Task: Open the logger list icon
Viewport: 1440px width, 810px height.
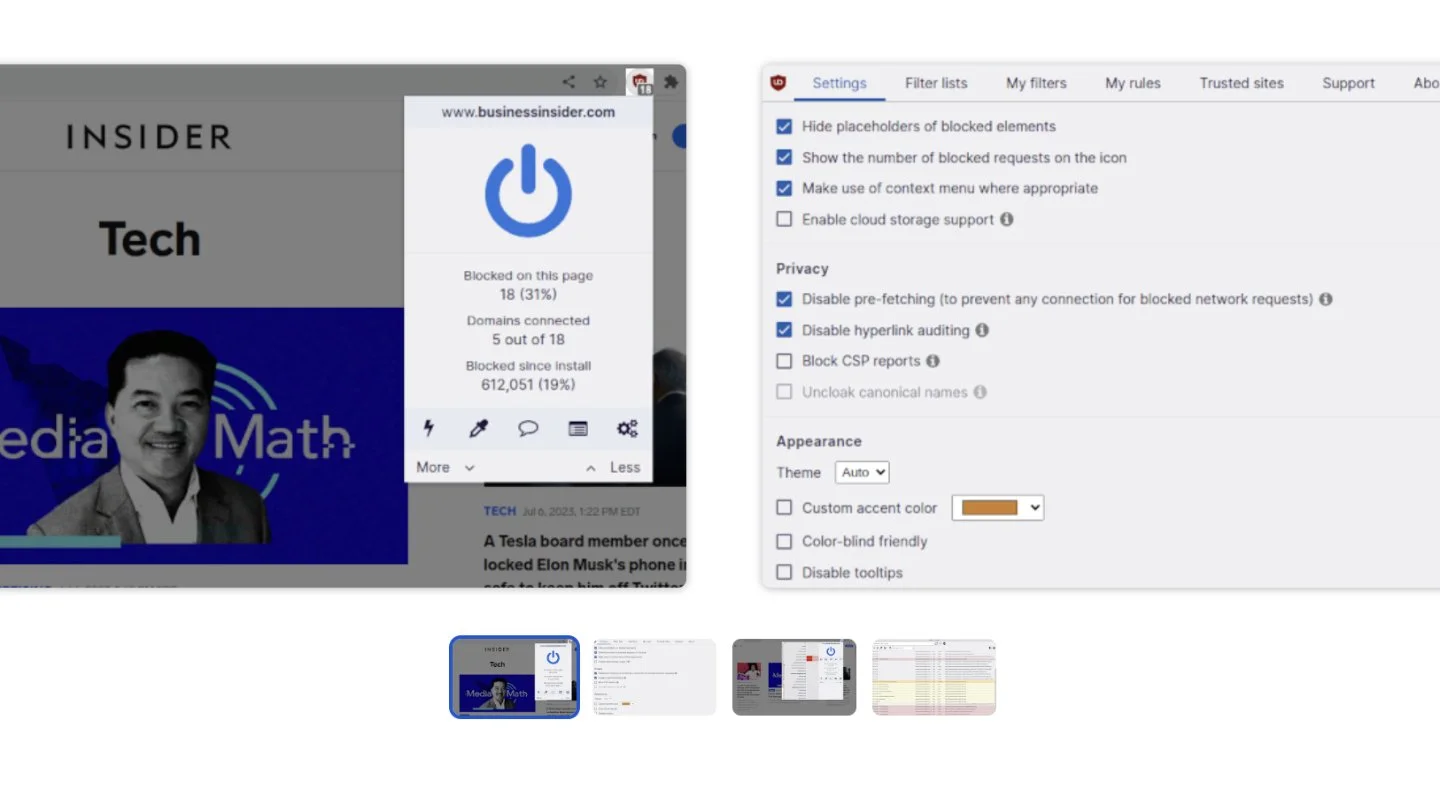Action: (x=578, y=429)
